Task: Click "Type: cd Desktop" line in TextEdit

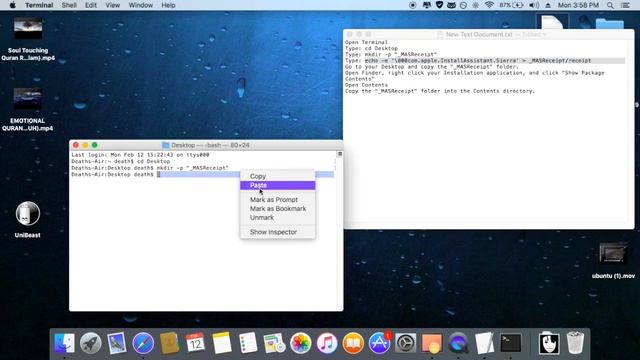Action: click(371, 48)
